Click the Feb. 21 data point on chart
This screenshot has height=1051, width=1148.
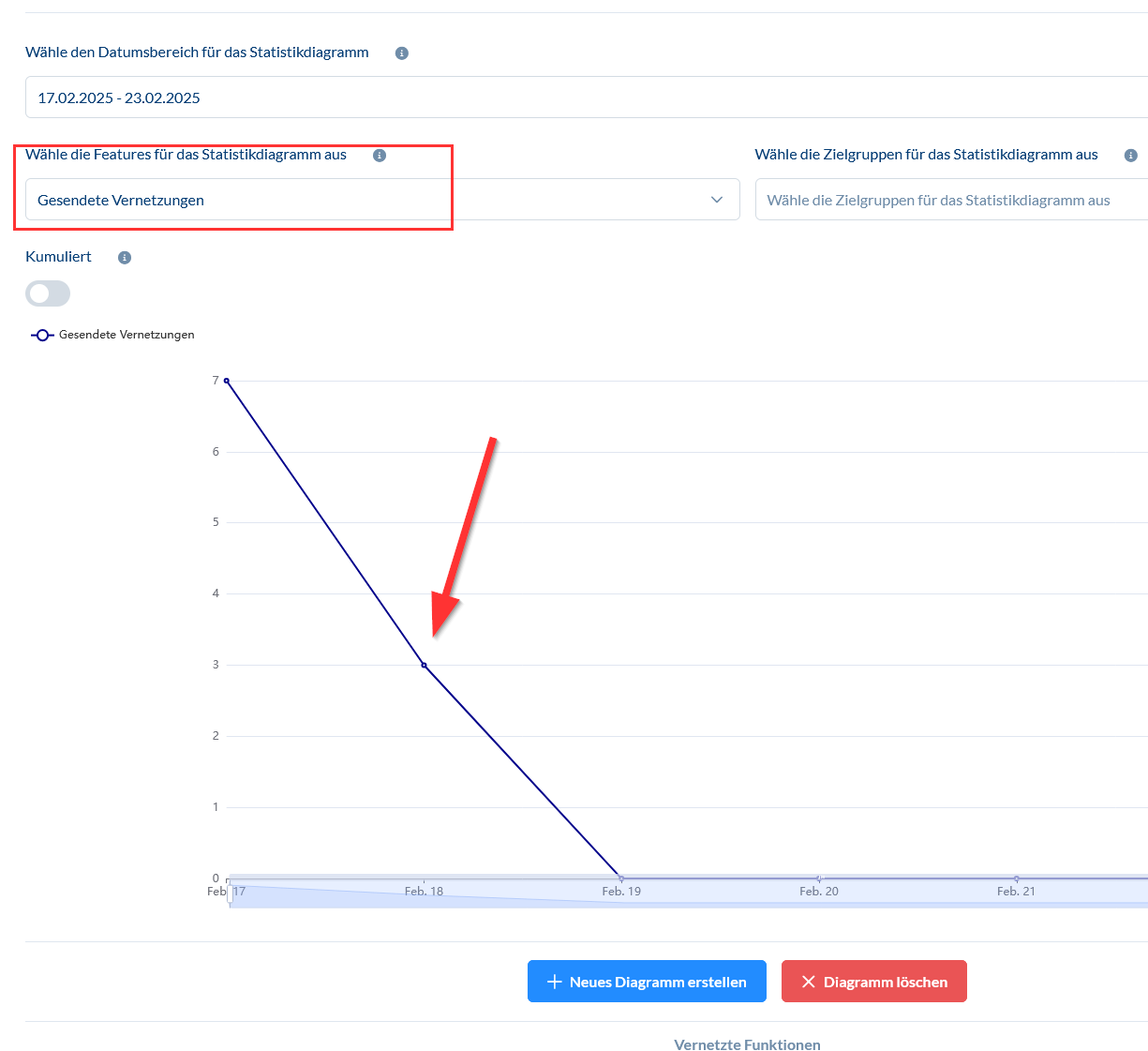1017,878
